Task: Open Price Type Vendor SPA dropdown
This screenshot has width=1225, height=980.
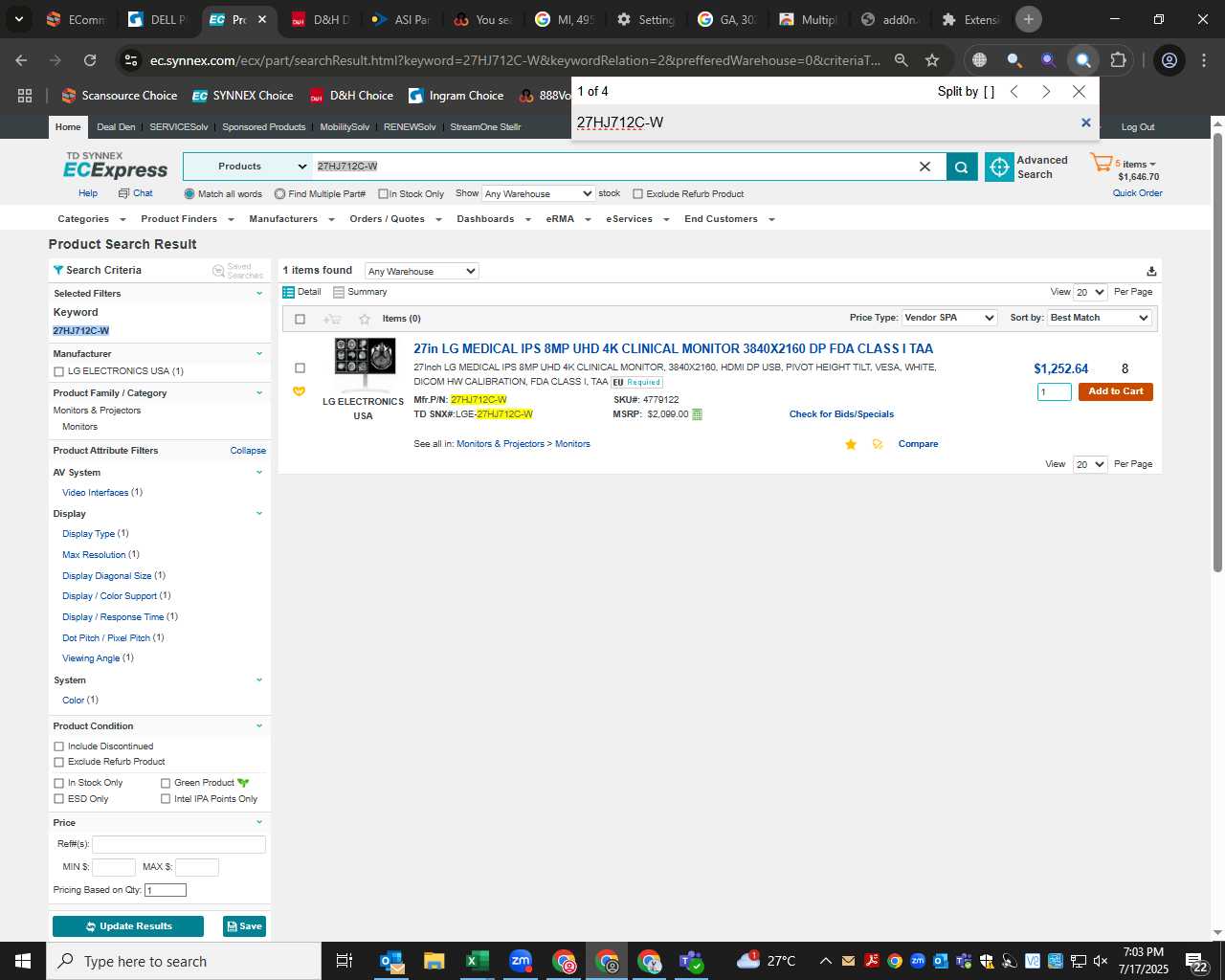Action: [949, 318]
